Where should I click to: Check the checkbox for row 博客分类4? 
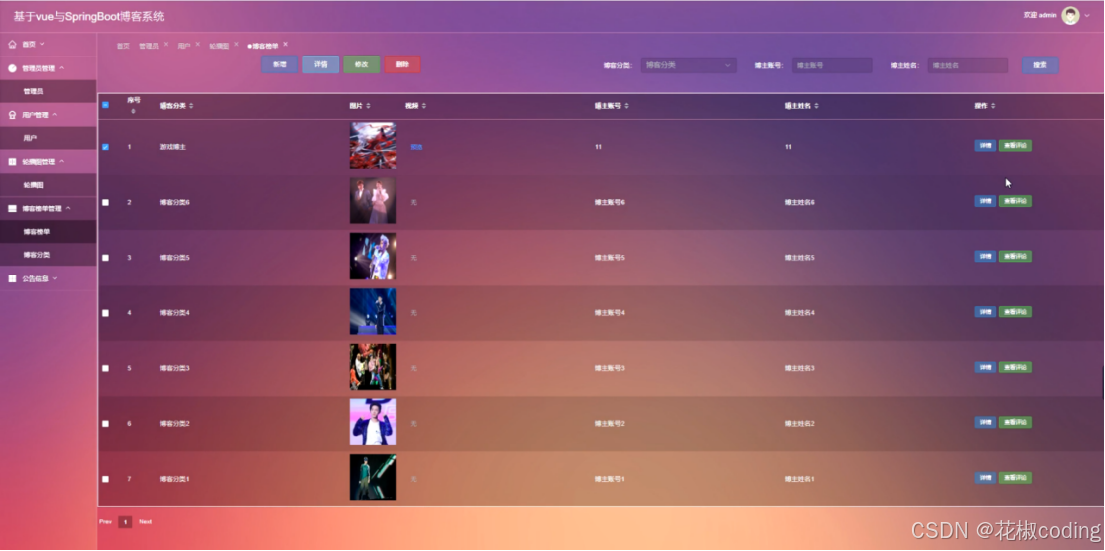tap(106, 313)
